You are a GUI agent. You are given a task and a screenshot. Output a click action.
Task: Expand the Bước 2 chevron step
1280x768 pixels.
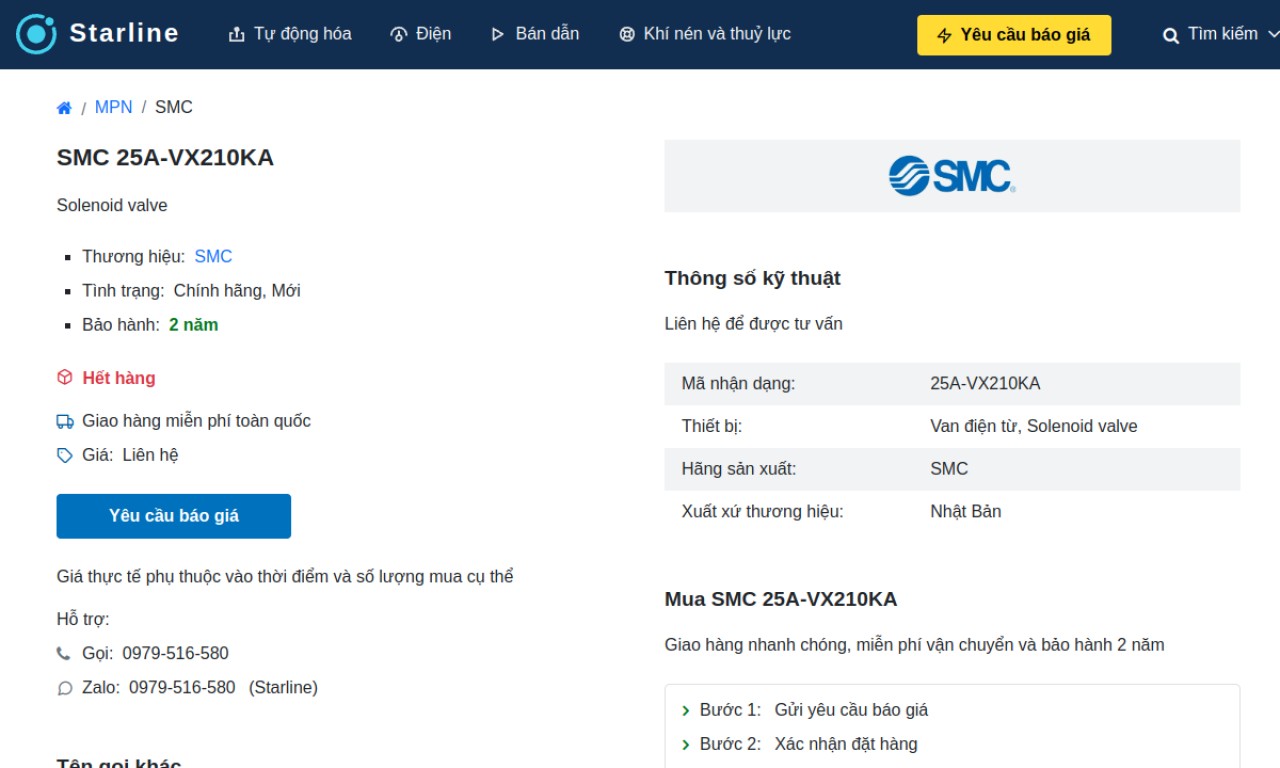(686, 745)
